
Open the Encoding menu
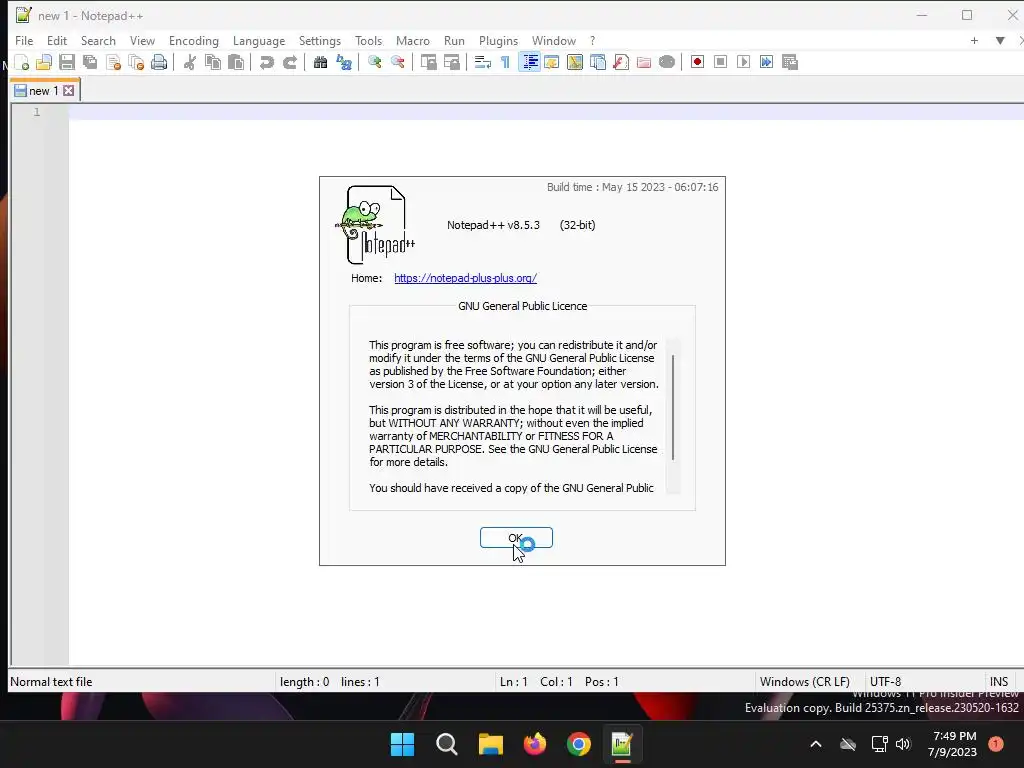coord(194,40)
